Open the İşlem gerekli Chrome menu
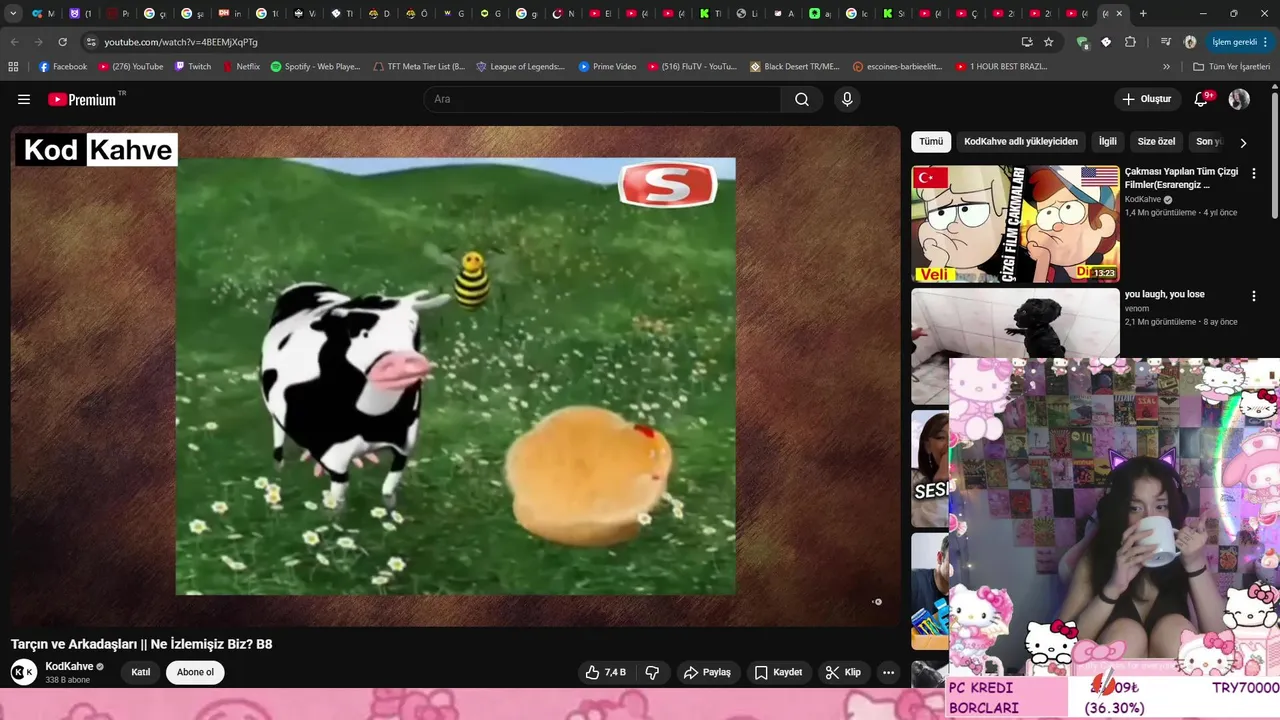 point(1239,42)
